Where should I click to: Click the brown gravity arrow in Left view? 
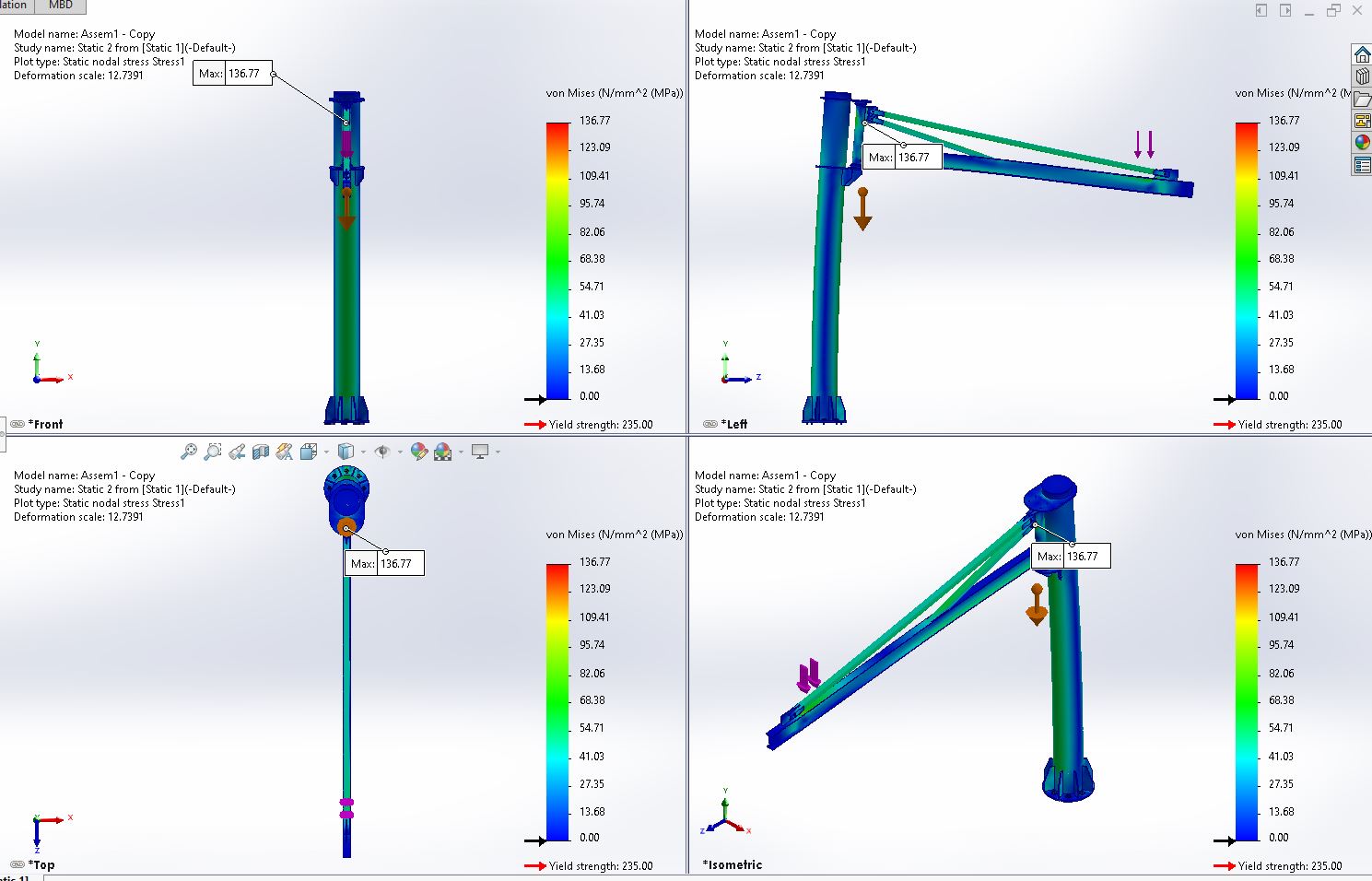point(862,209)
